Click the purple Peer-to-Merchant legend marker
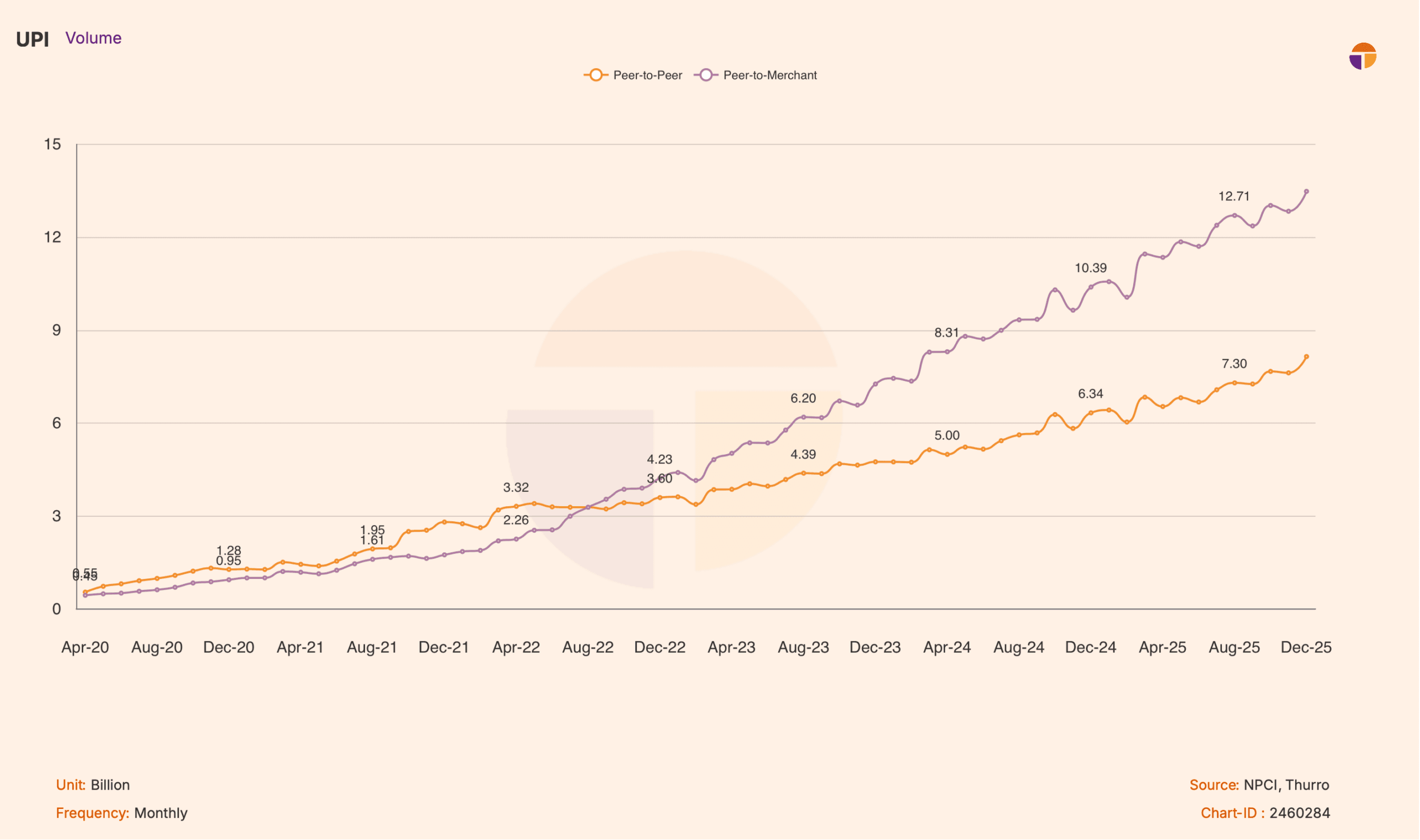 (706, 75)
